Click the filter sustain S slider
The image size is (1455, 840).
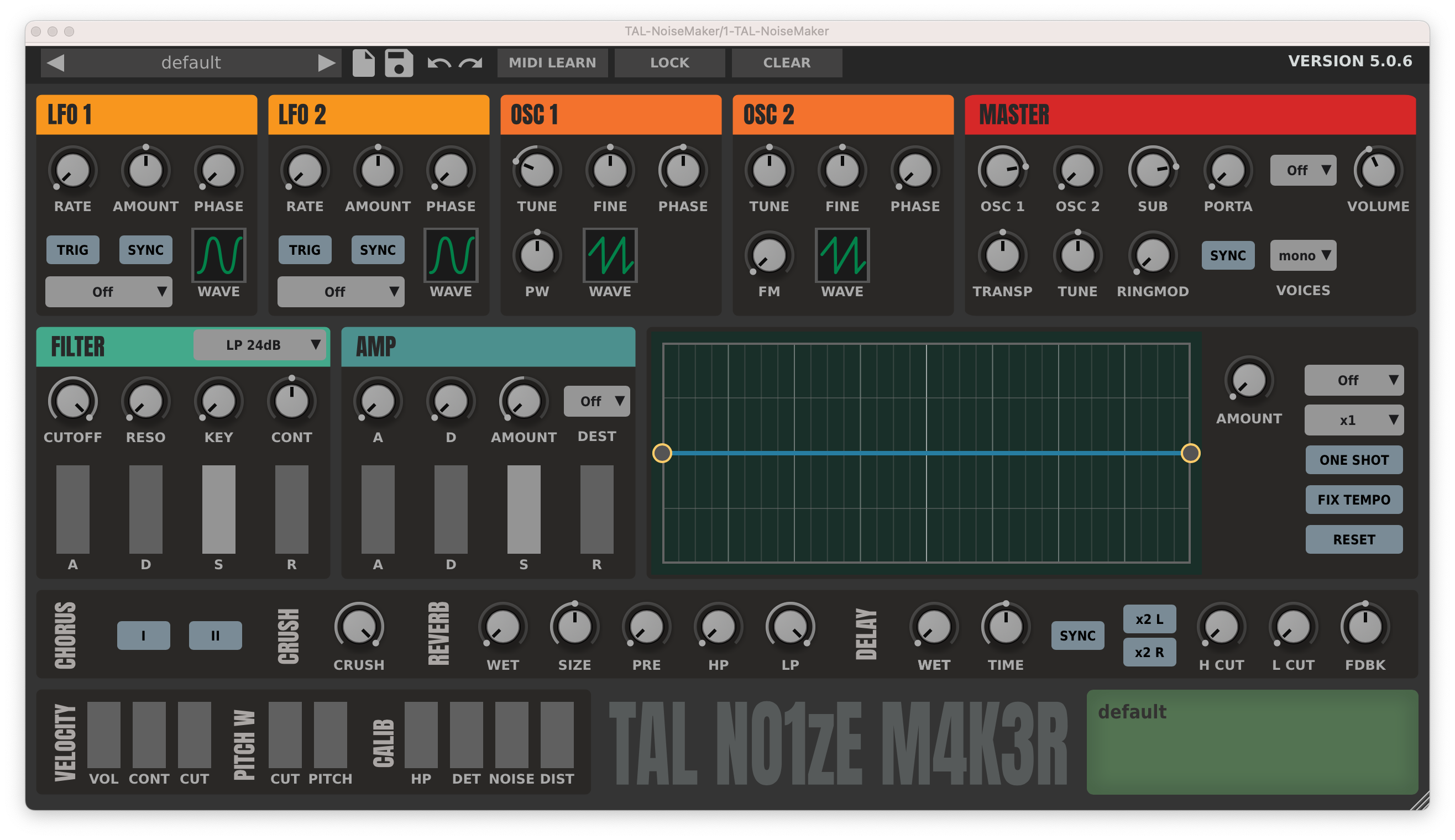pyautogui.click(x=219, y=509)
